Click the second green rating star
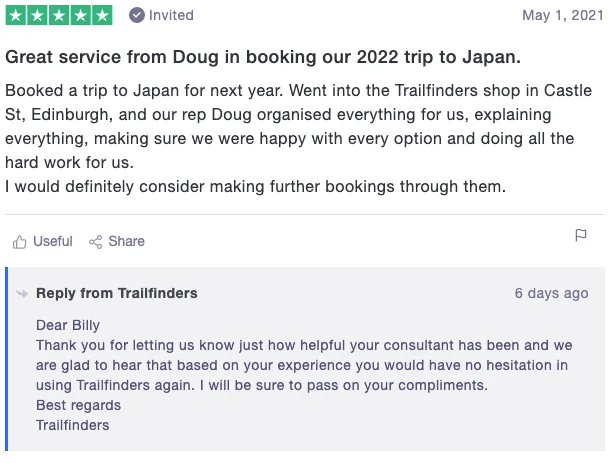Image resolution: width=612 pixels, height=463 pixels. point(38,15)
